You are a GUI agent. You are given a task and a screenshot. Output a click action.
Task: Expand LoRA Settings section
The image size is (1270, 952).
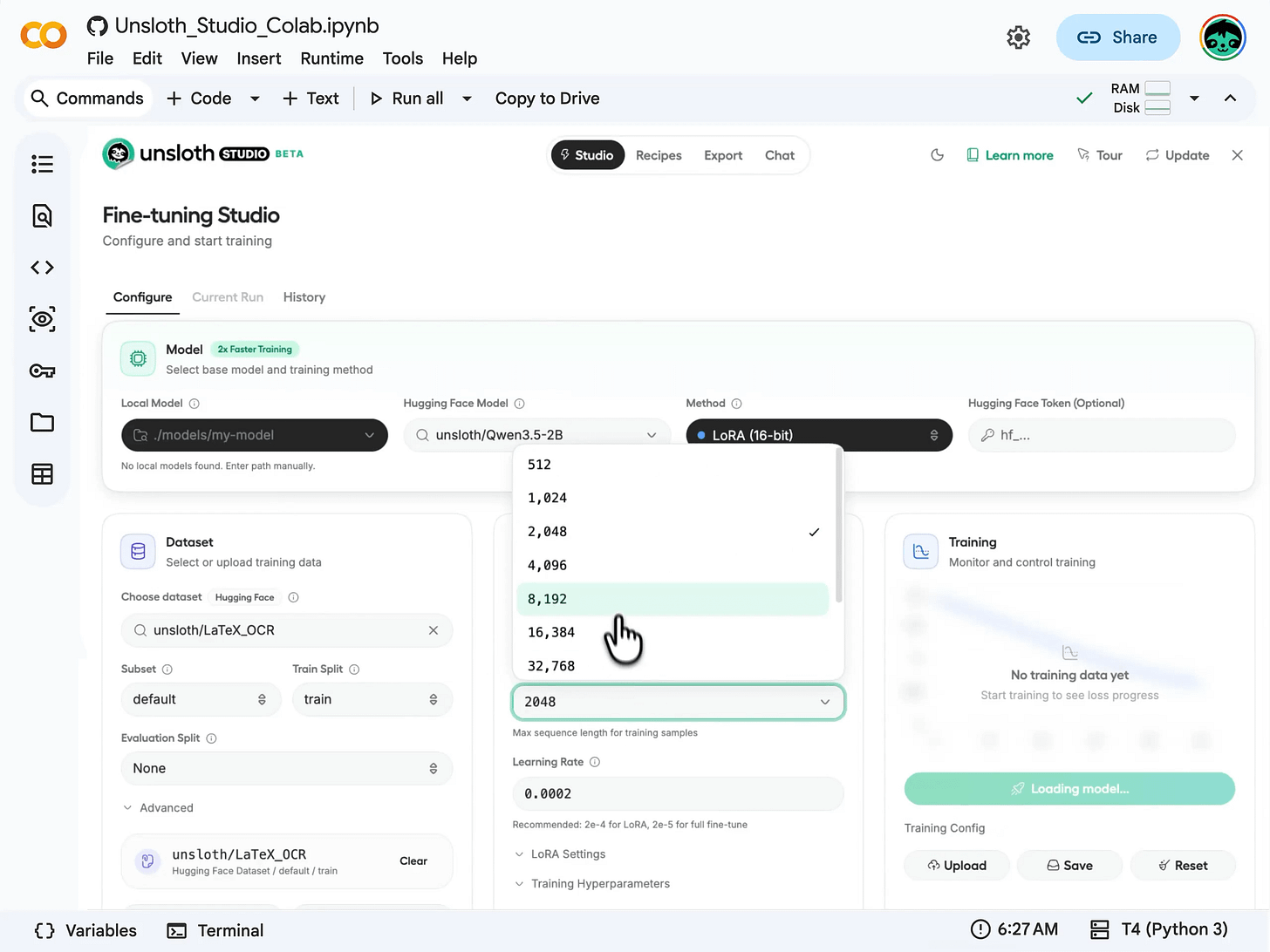pos(560,854)
